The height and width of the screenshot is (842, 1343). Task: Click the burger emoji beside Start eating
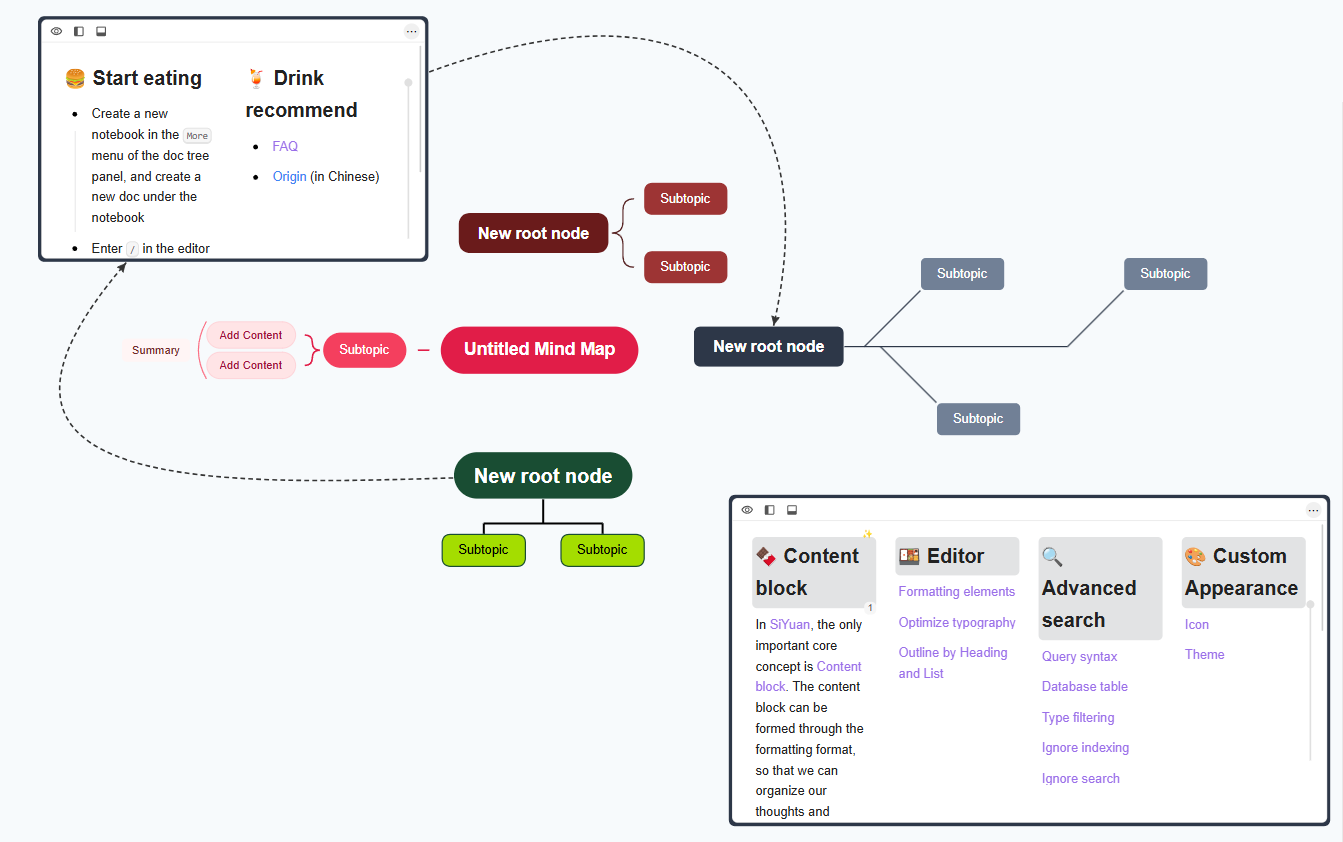click(75, 79)
